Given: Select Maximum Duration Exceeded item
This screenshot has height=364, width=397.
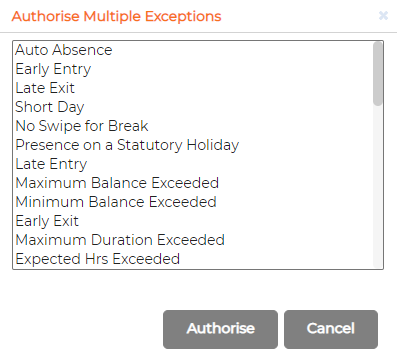Looking at the screenshot, I should pos(193,240).
